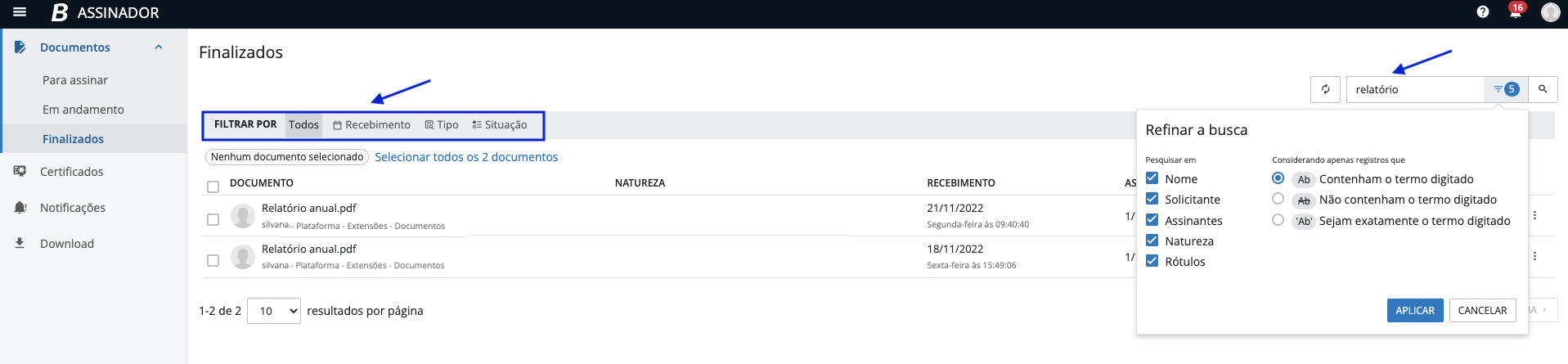Open the three-dot menu for first document

tap(1534, 215)
